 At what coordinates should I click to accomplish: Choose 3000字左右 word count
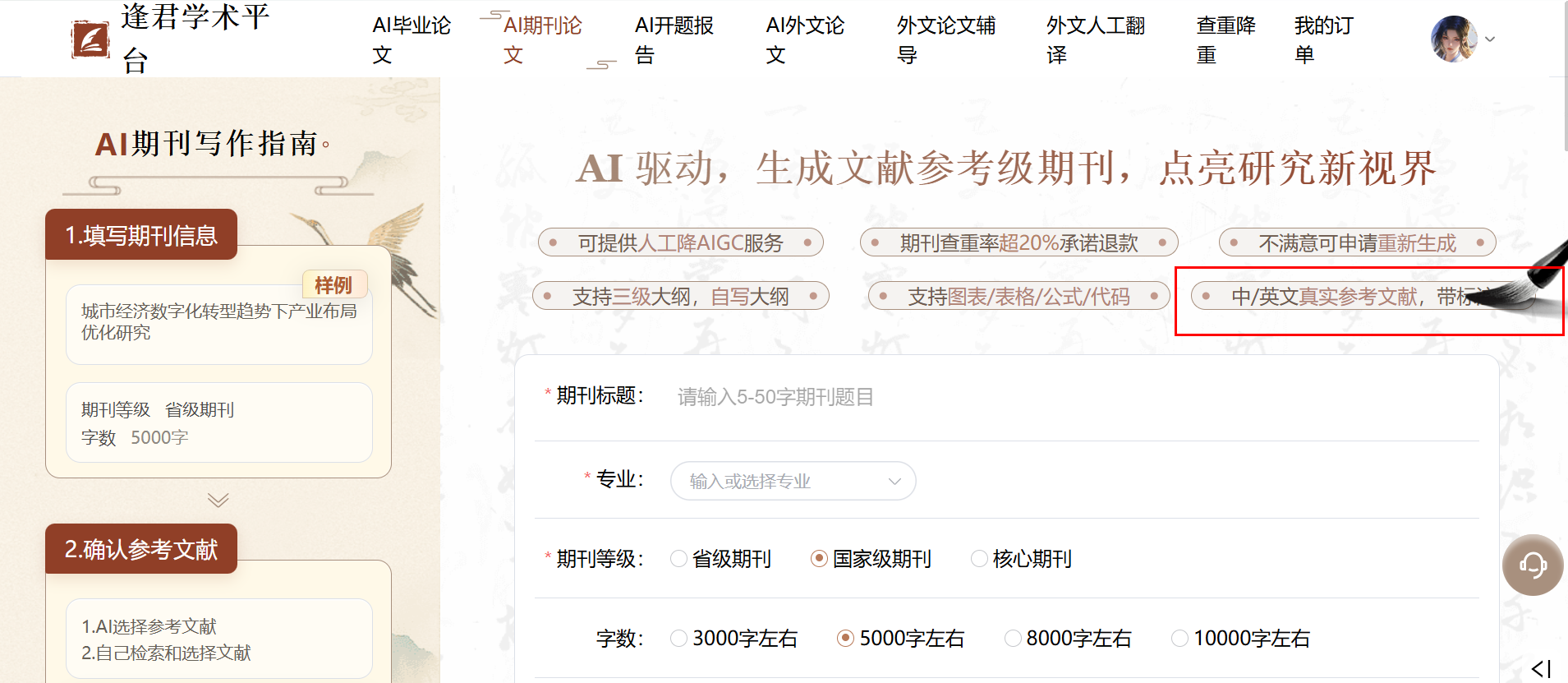(733, 638)
